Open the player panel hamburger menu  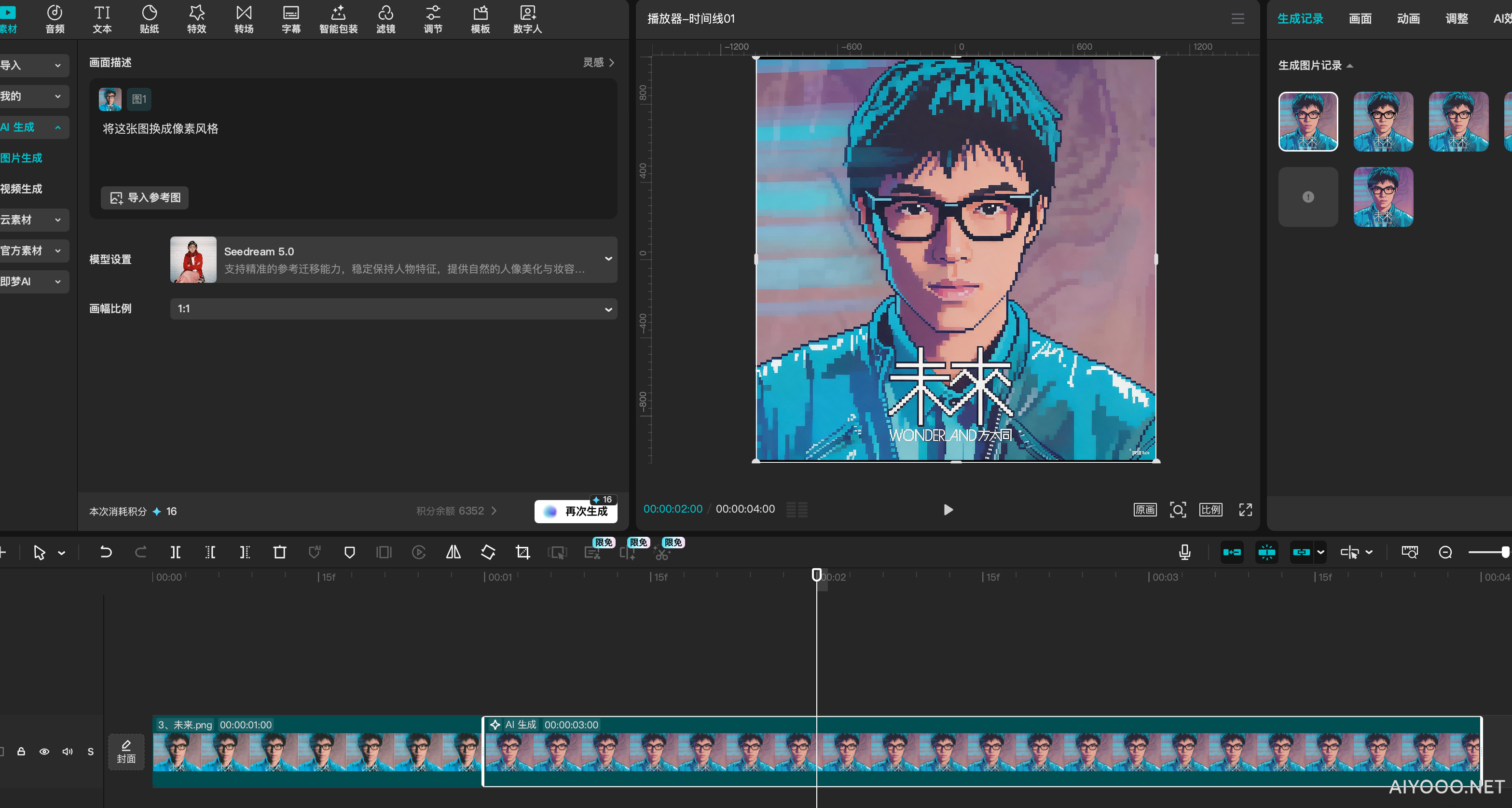[1238, 19]
